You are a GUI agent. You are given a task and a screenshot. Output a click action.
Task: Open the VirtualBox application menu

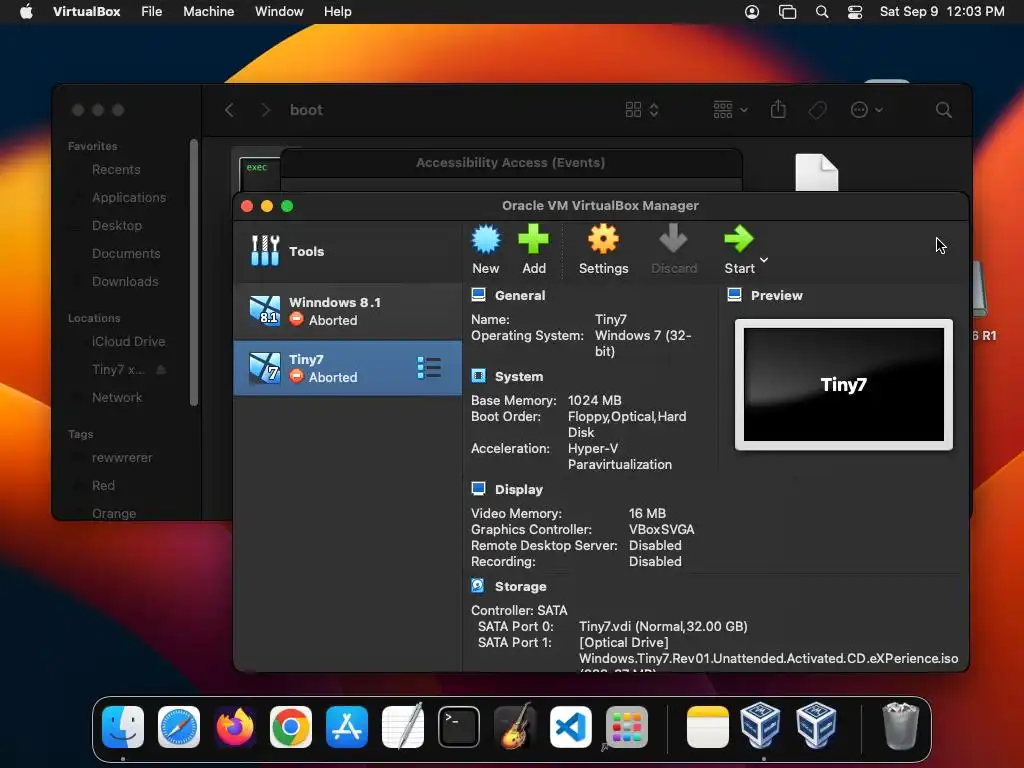click(x=86, y=12)
